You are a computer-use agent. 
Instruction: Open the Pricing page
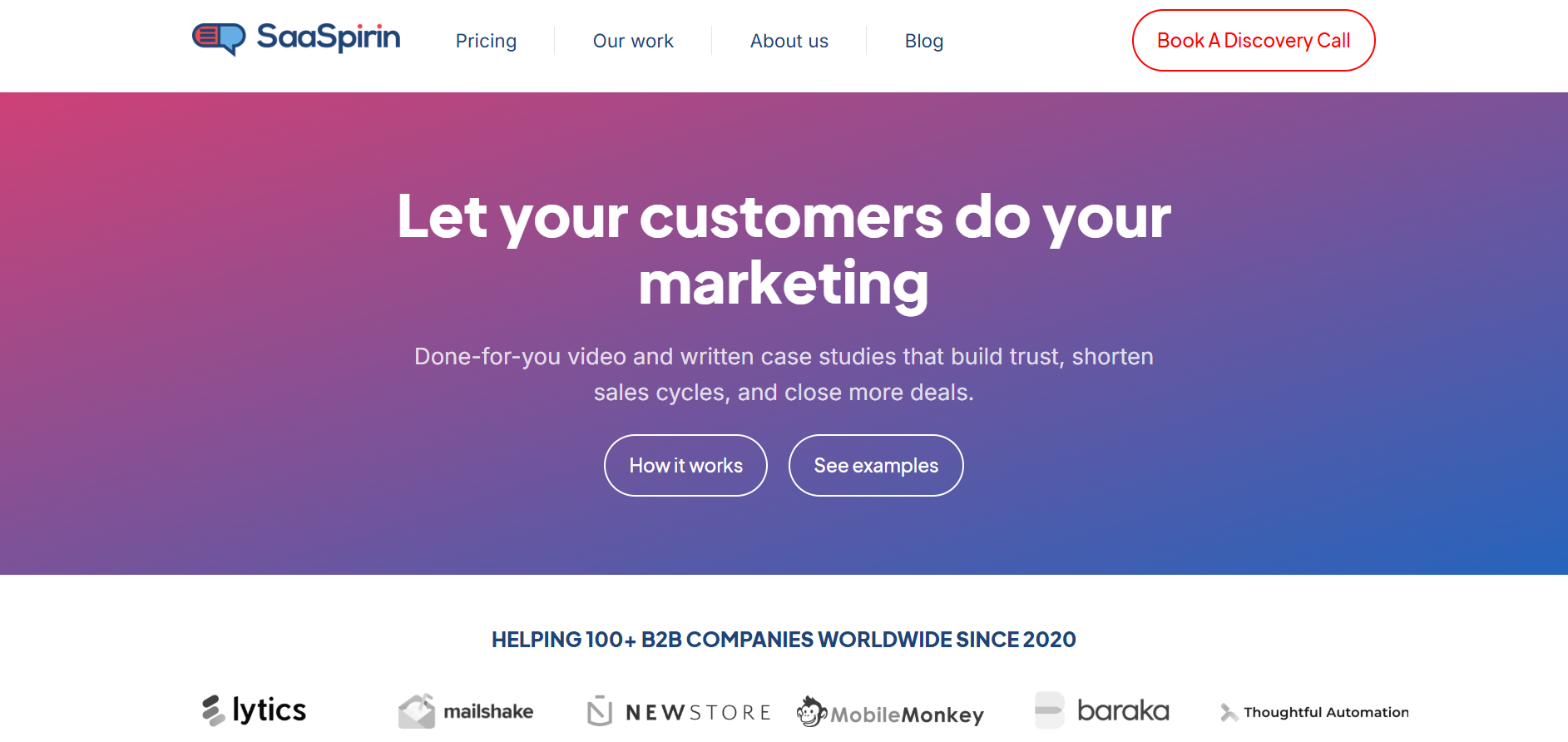point(486,40)
